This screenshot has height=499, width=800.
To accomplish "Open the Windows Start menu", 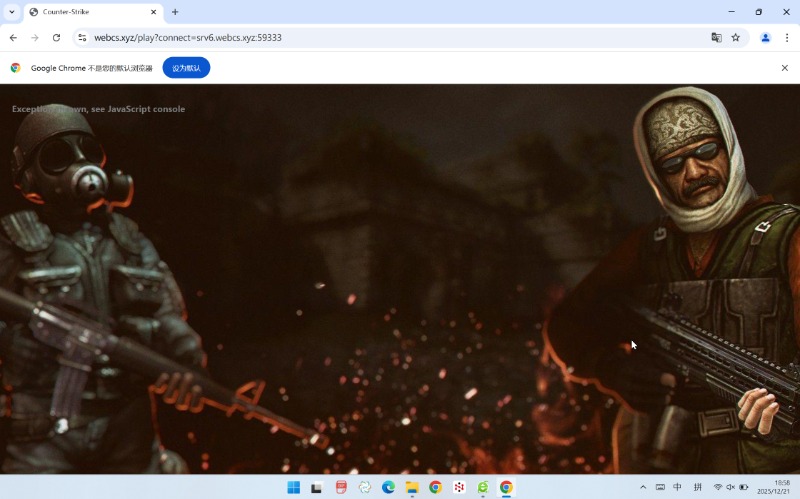I will click(294, 487).
